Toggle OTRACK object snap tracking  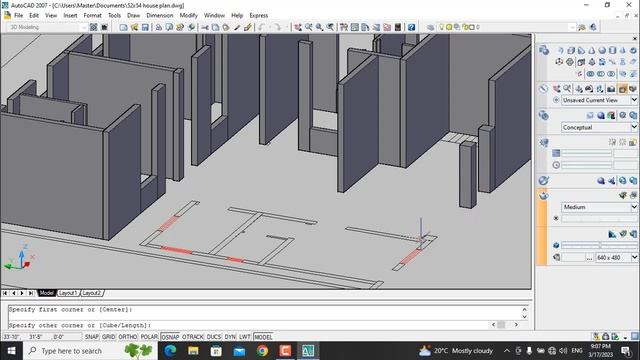tap(193, 337)
